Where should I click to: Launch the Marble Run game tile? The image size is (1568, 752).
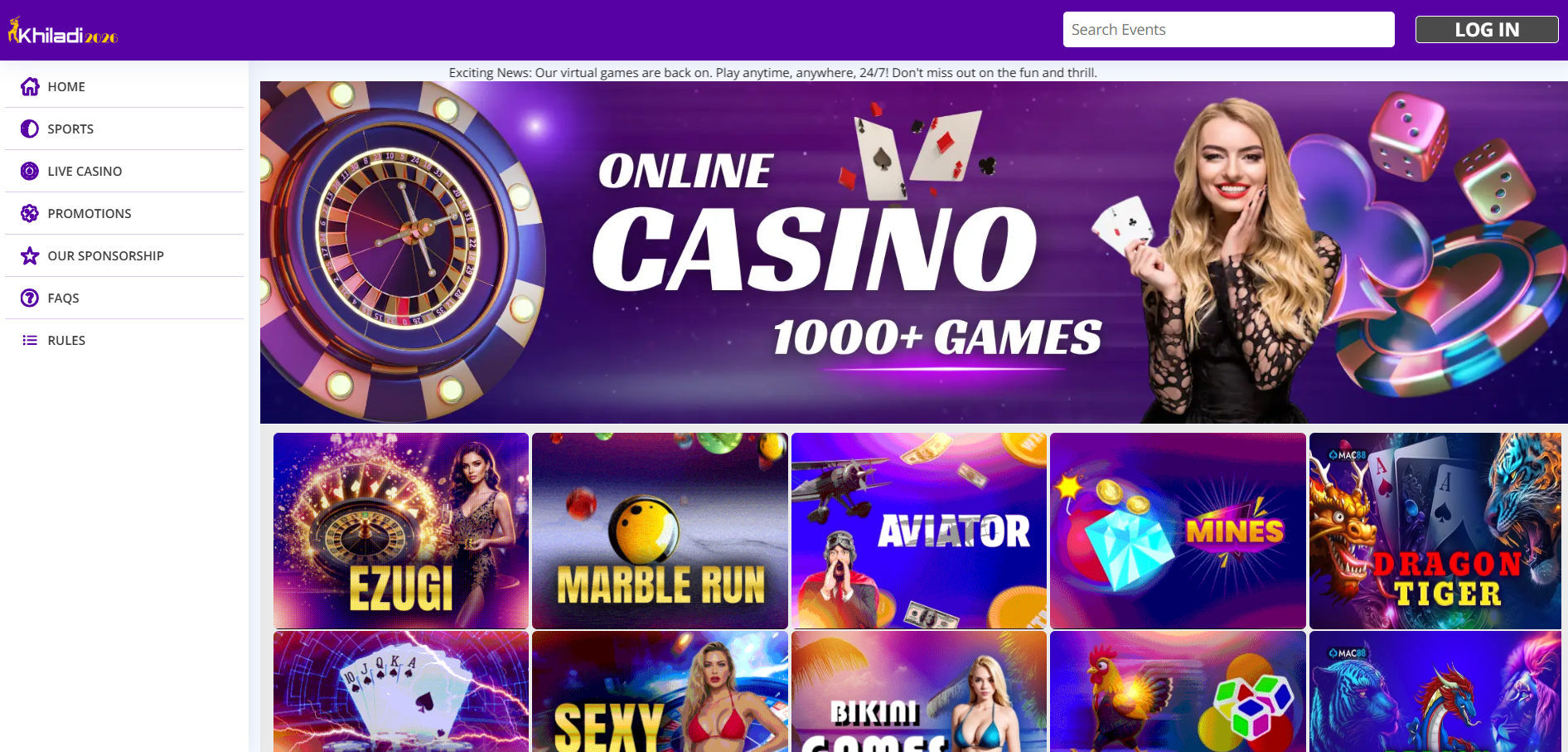(x=660, y=531)
